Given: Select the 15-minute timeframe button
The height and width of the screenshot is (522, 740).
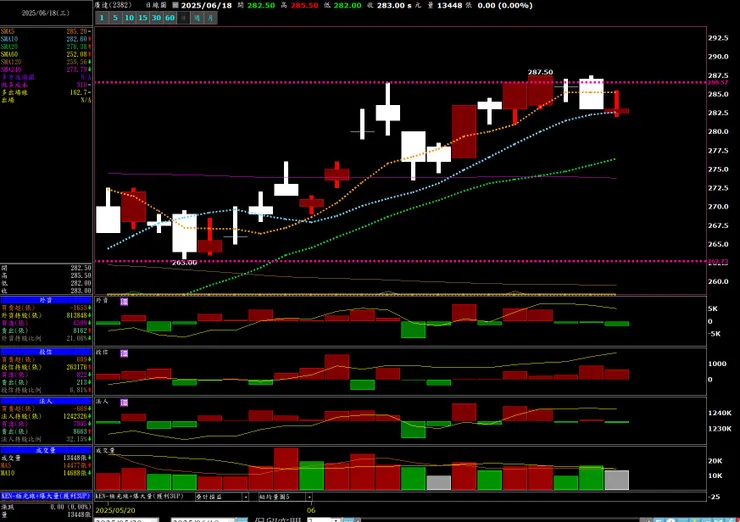Looking at the screenshot, I should (x=143, y=18).
